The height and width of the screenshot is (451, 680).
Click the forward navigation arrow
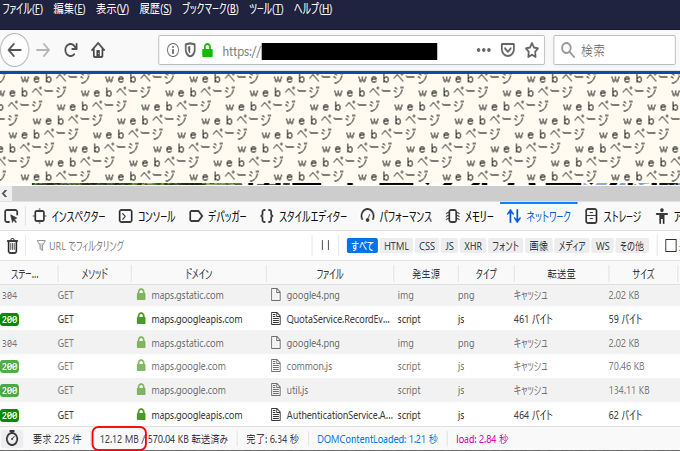click(42, 50)
